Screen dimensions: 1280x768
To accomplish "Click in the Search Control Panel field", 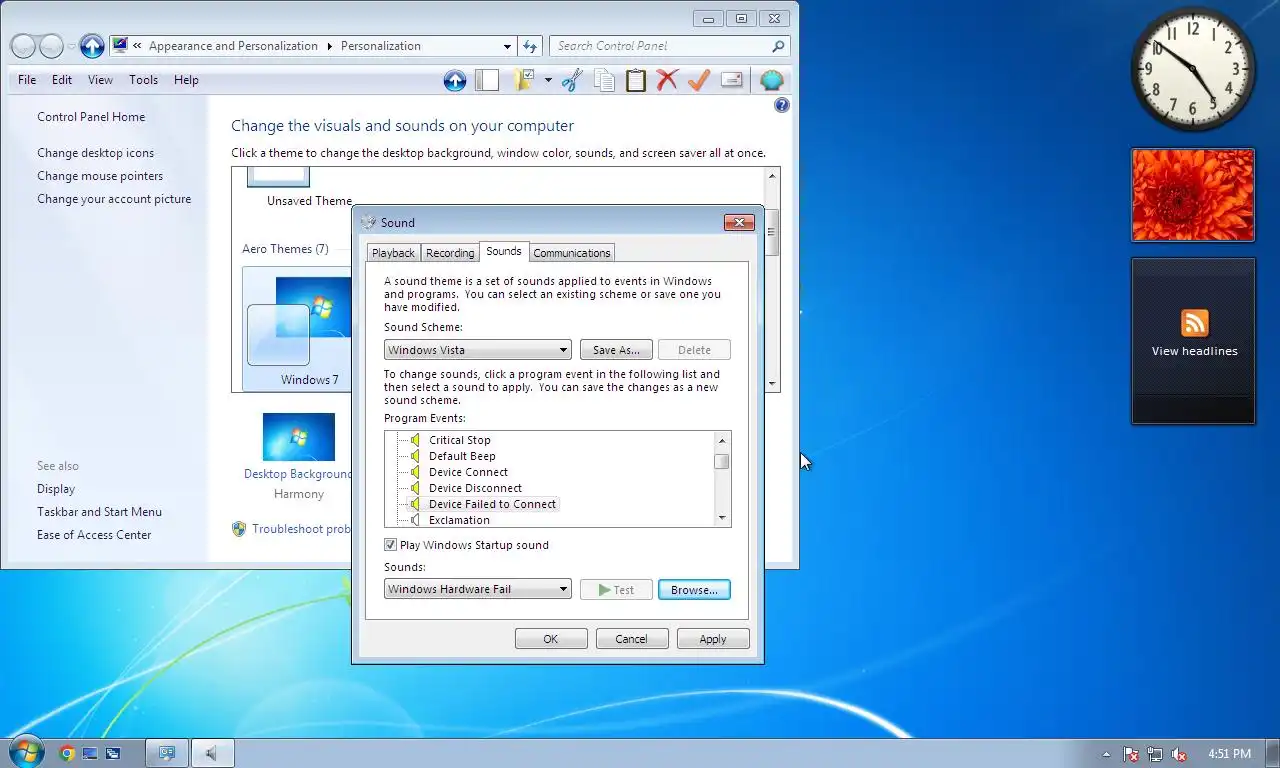I will tap(660, 46).
